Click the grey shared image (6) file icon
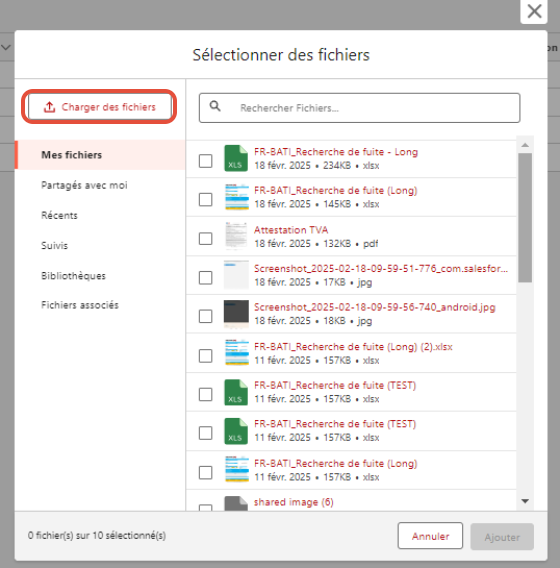 click(x=236, y=504)
